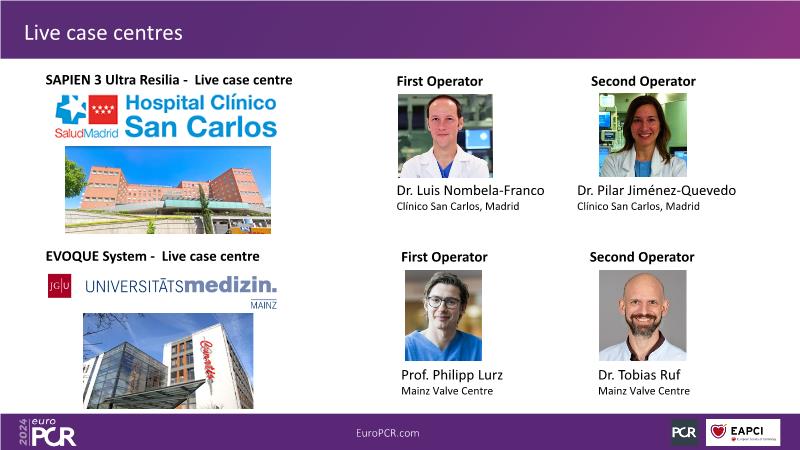Click the San Carlos hospital building photo
Image resolution: width=800 pixels, height=450 pixels.
coord(168,189)
